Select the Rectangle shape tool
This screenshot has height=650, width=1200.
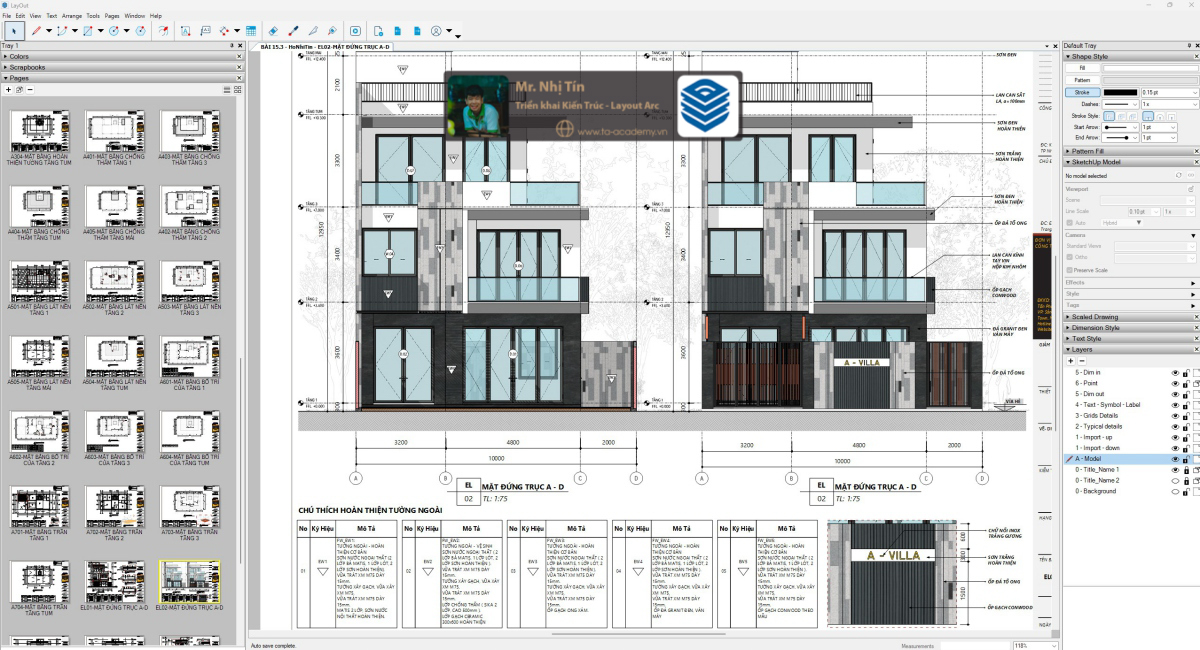(x=88, y=31)
